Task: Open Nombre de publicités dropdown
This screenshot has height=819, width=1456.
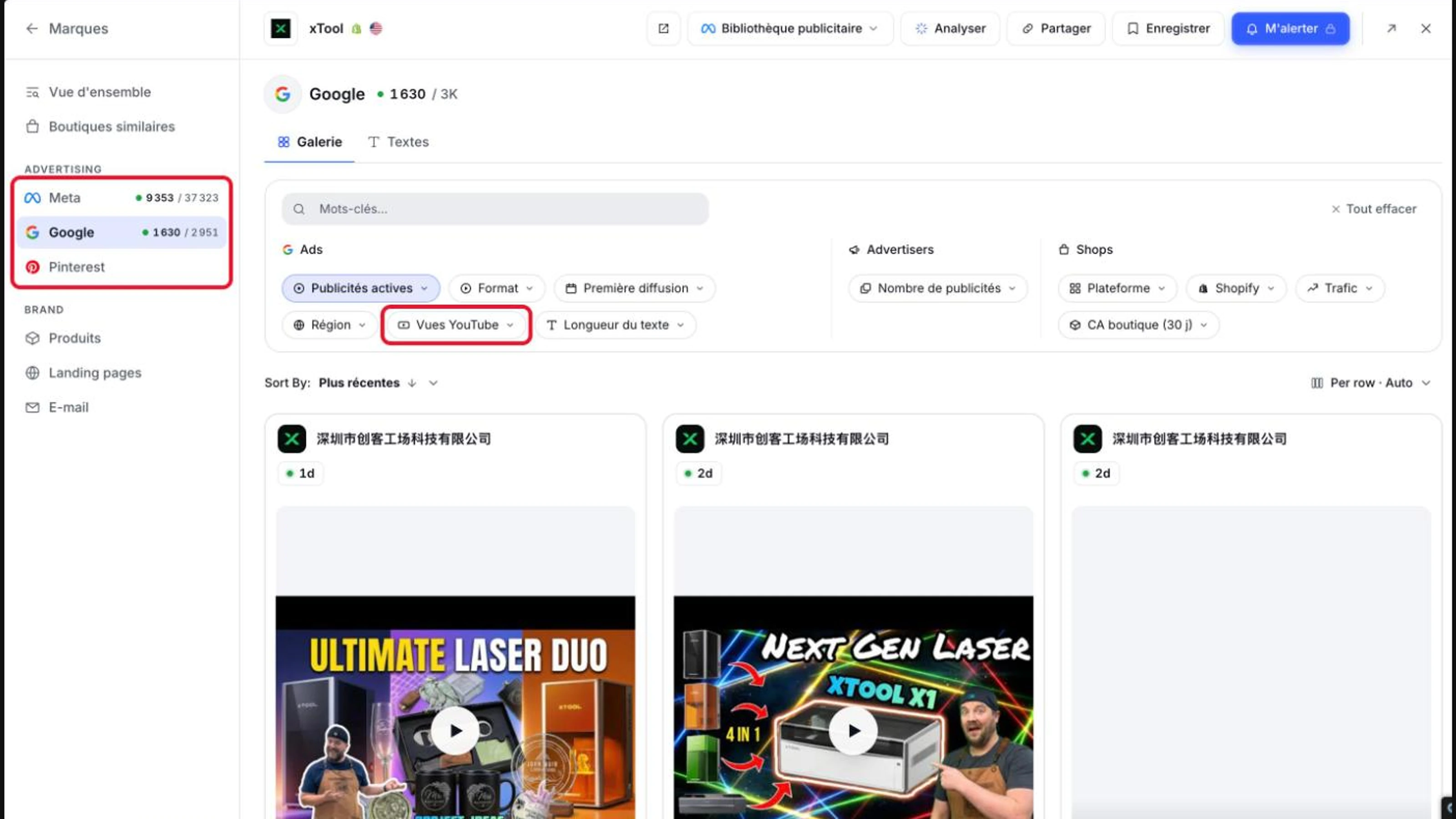Action: click(x=938, y=288)
